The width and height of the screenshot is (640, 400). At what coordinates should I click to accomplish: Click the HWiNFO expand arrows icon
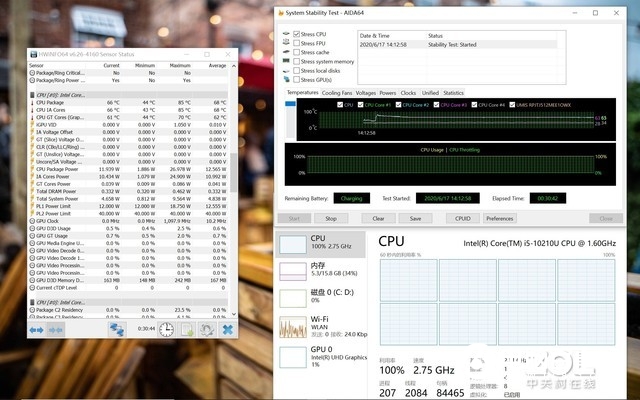36,330
